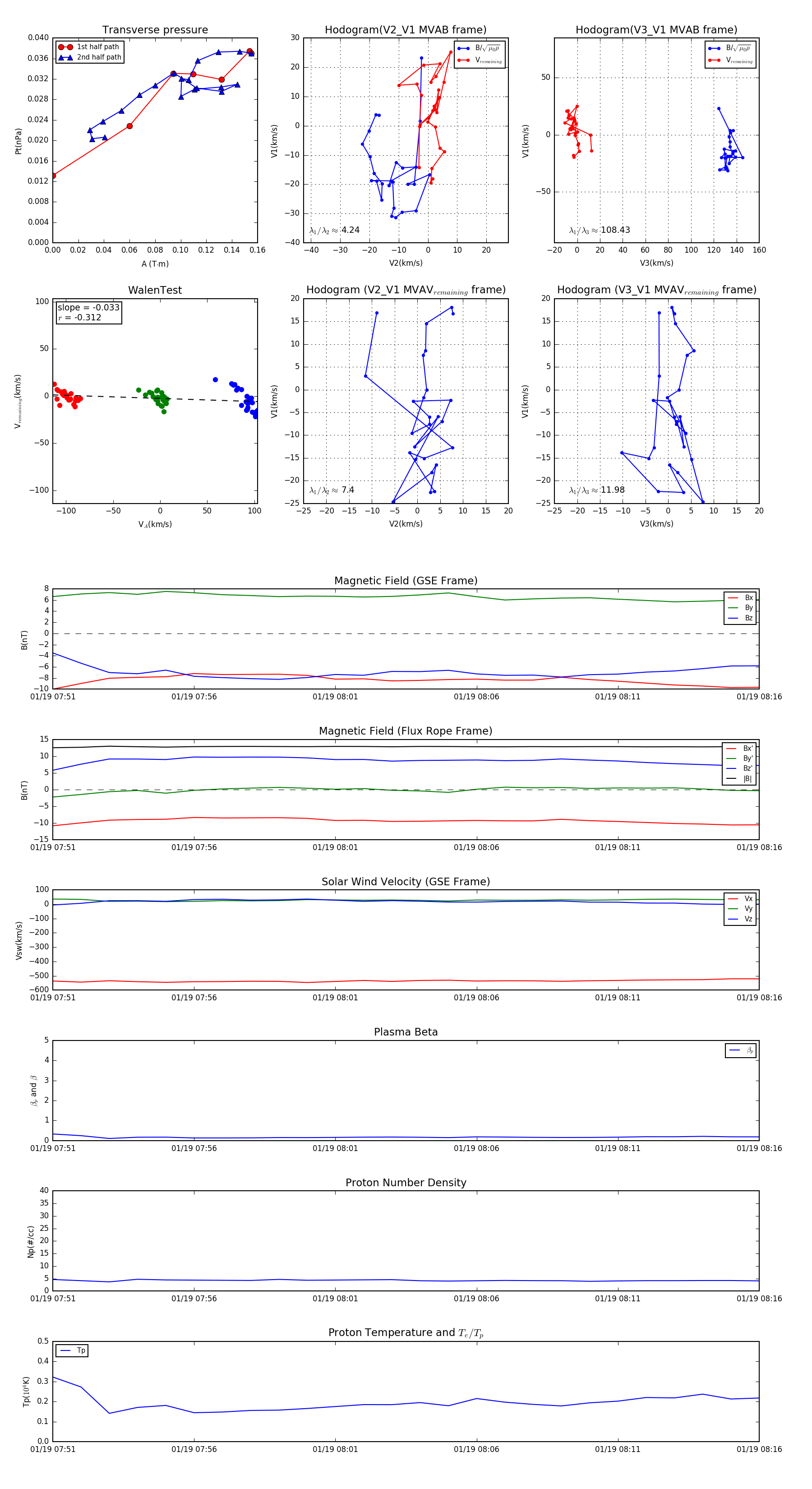Click the 'Vx' legend entry in Solar Wind panel
Screen dimensions: 812x1489
pyautogui.click(x=740, y=899)
